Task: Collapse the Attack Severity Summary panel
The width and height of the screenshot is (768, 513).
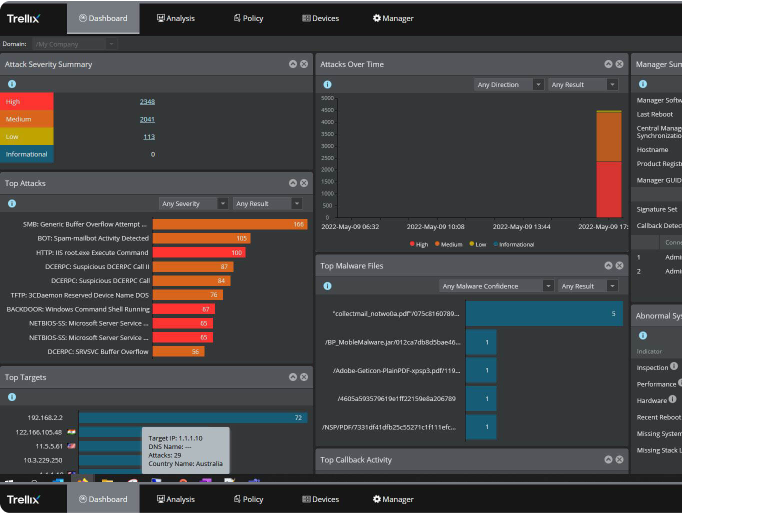Action: 293,64
